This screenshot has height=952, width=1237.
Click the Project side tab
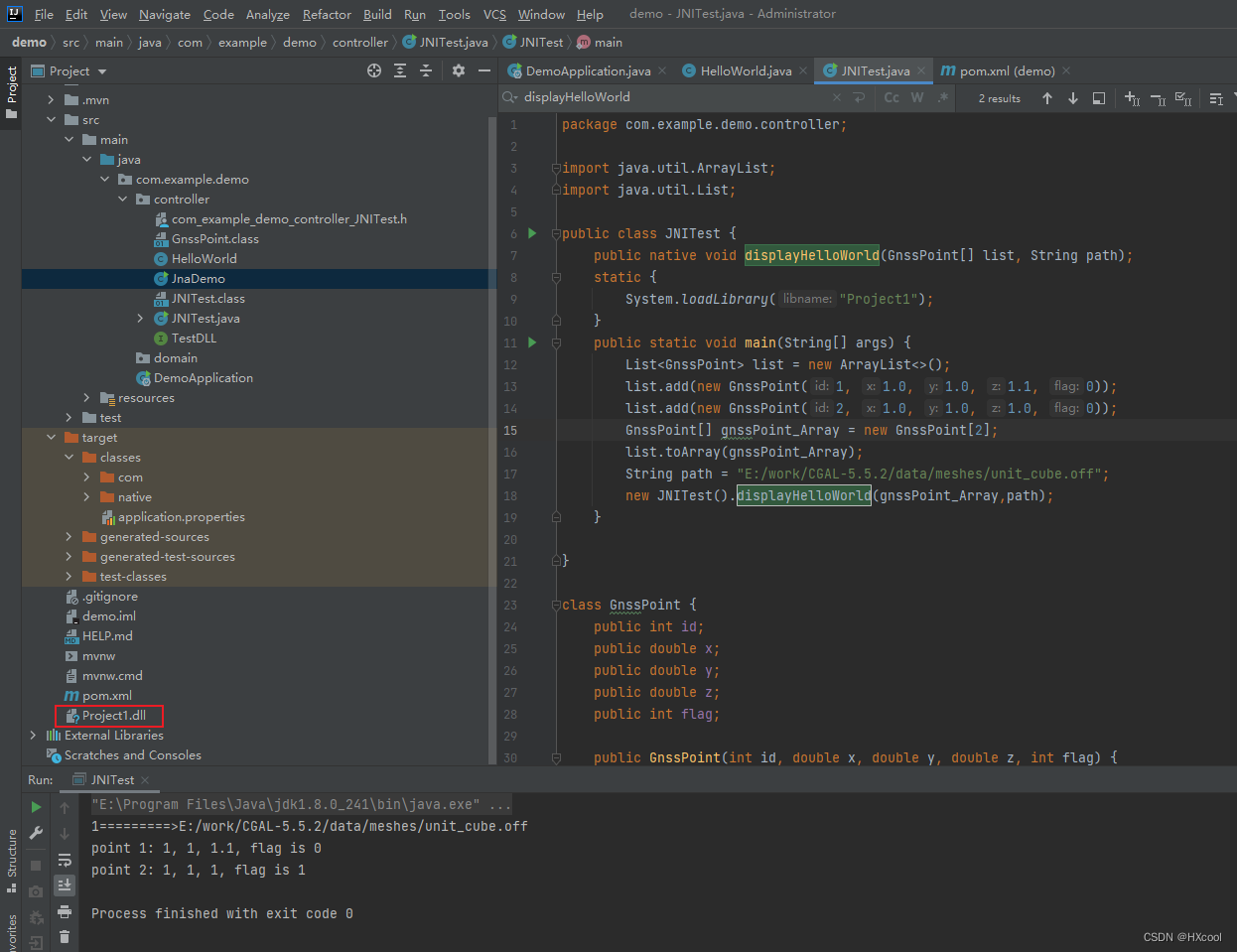click(12, 92)
